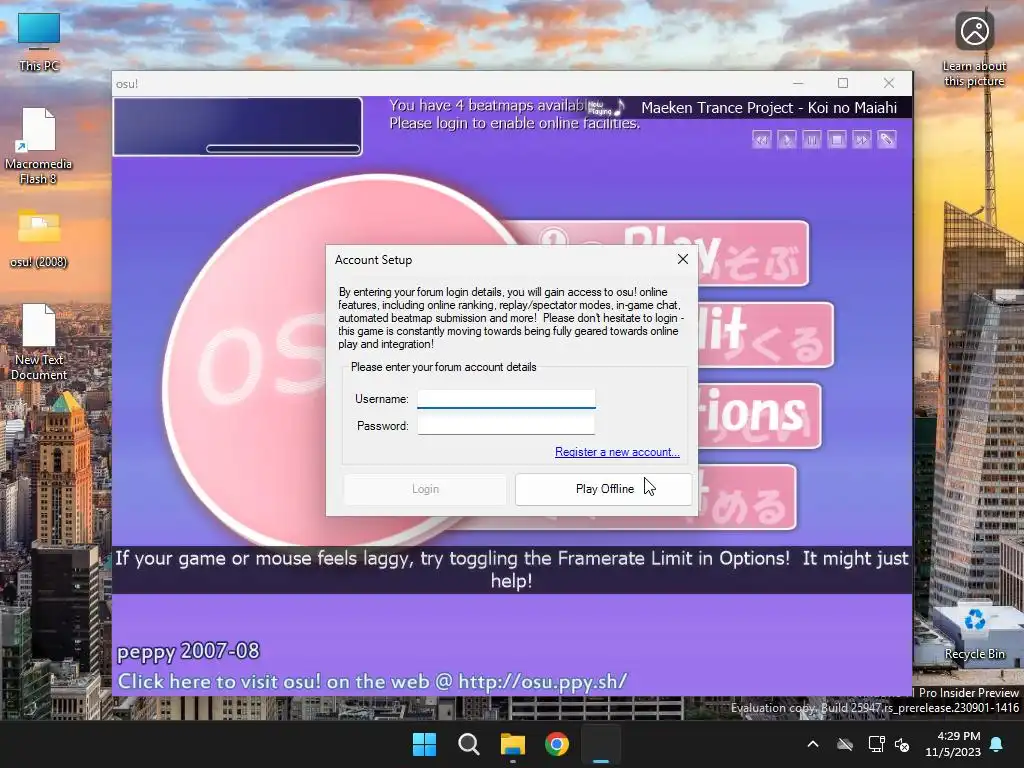Open File Explorer from the taskbar
This screenshot has width=1024, height=768.
(513, 744)
